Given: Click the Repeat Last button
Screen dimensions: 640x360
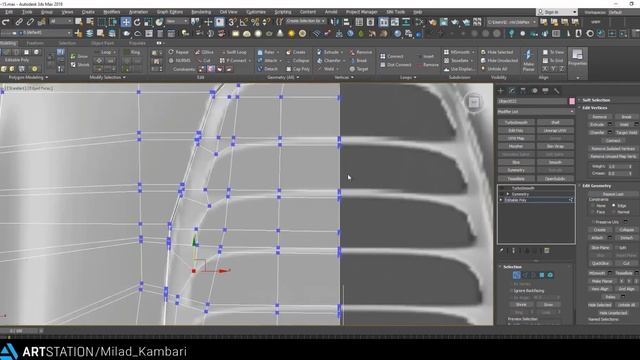Looking at the screenshot, I should (x=613, y=194).
